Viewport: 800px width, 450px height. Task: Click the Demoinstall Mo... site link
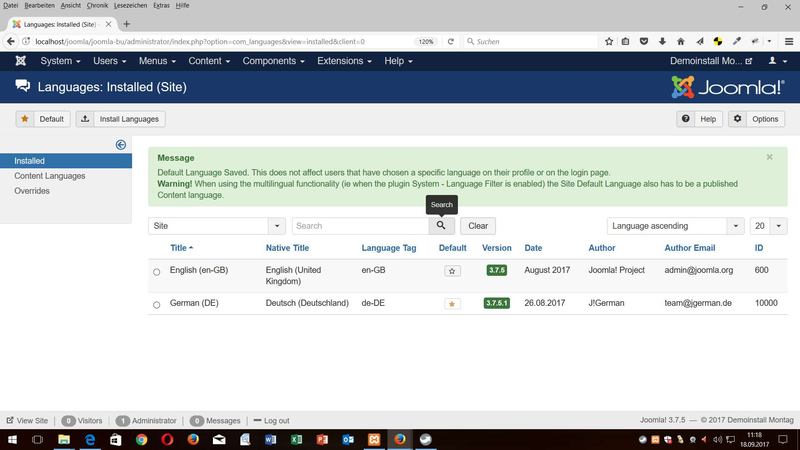[711, 61]
